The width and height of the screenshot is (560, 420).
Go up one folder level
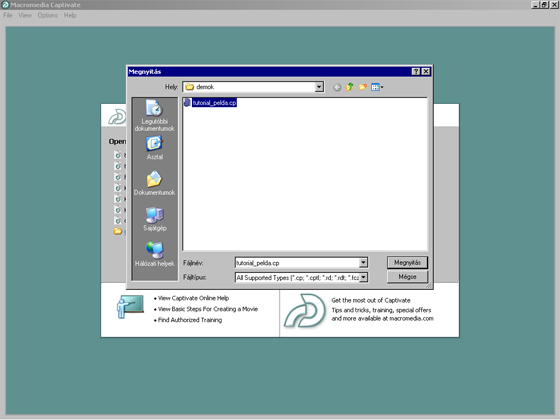tap(350, 87)
